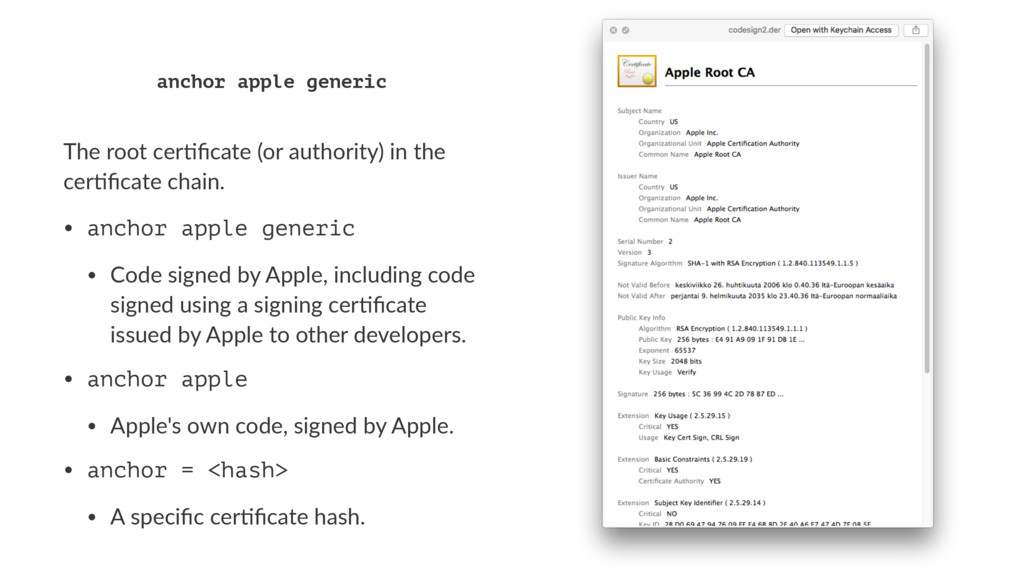Click 'A specific certificate hash.' text
The image size is (1024, 576).
[238, 517]
